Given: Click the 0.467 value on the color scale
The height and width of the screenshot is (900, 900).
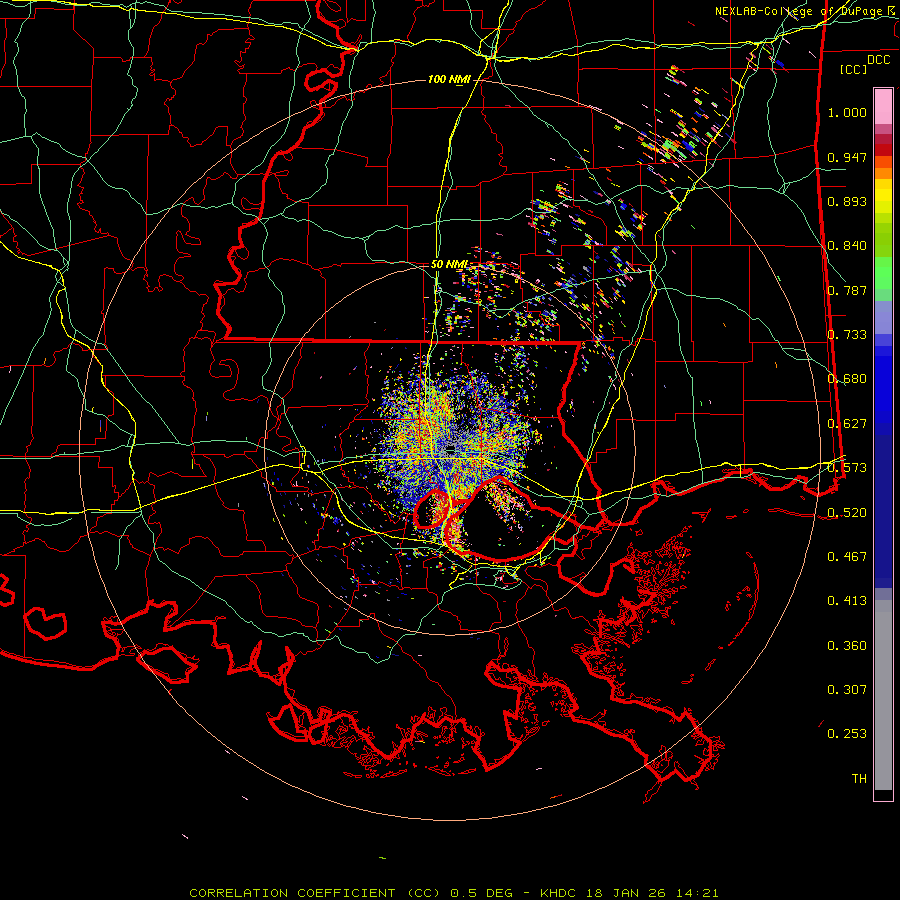Looking at the screenshot, I should point(847,557).
